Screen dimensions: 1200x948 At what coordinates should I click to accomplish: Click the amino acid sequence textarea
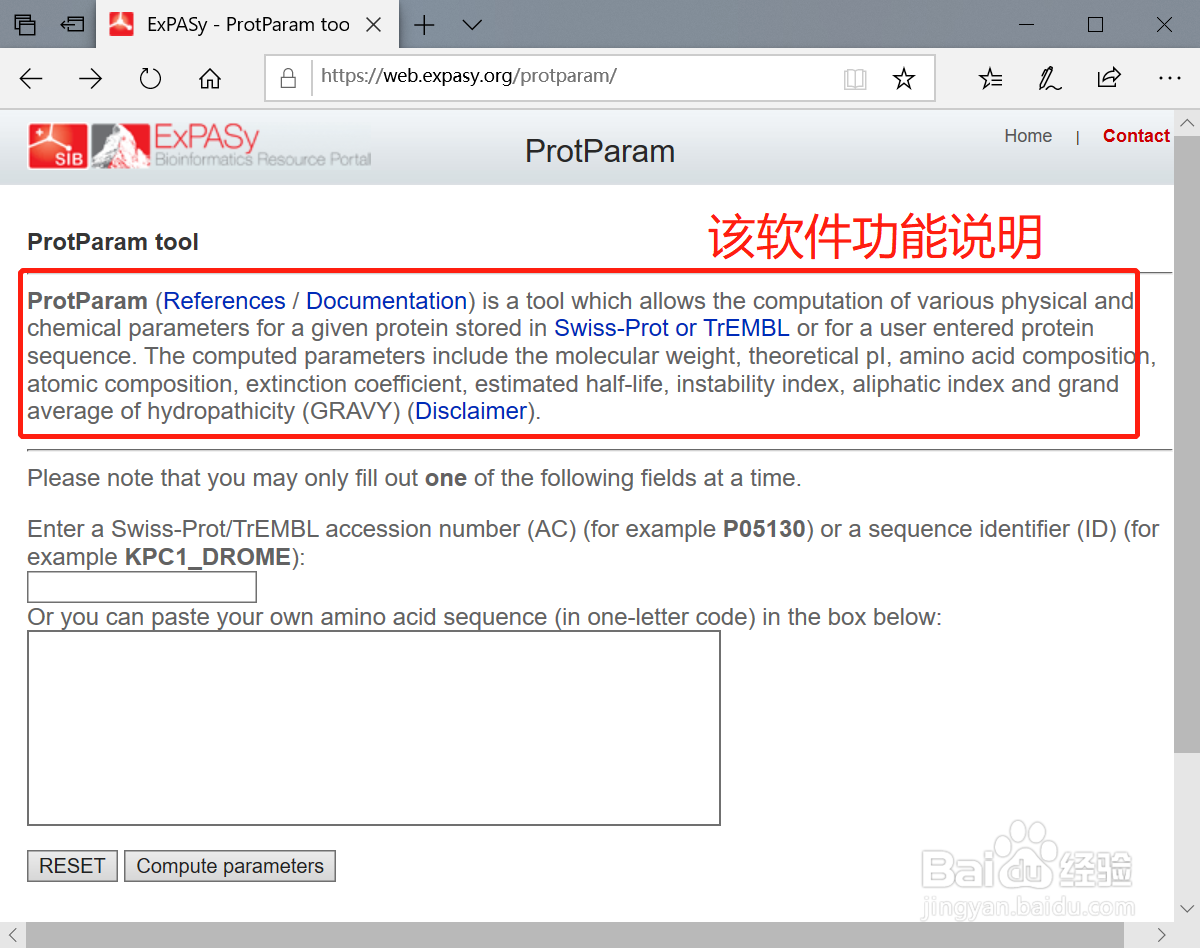[x=374, y=728]
